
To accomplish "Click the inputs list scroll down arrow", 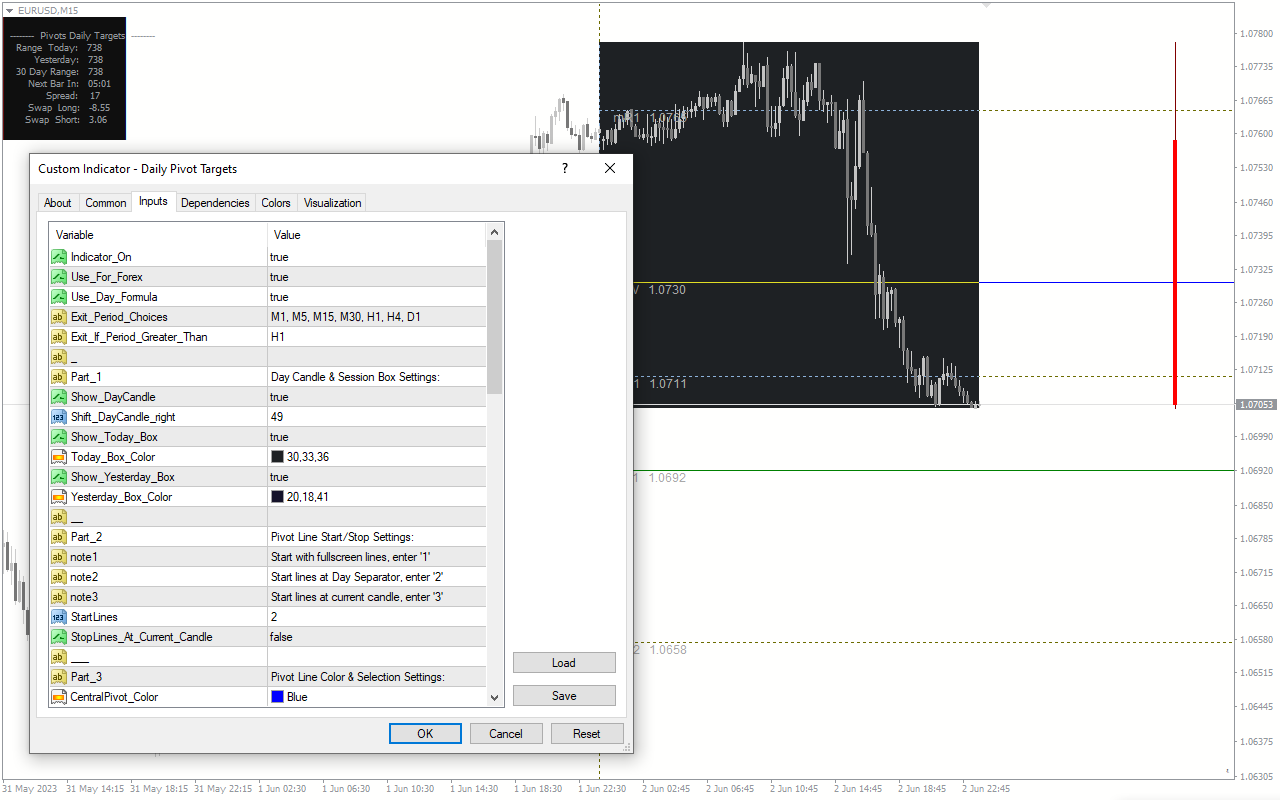I will 494,698.
